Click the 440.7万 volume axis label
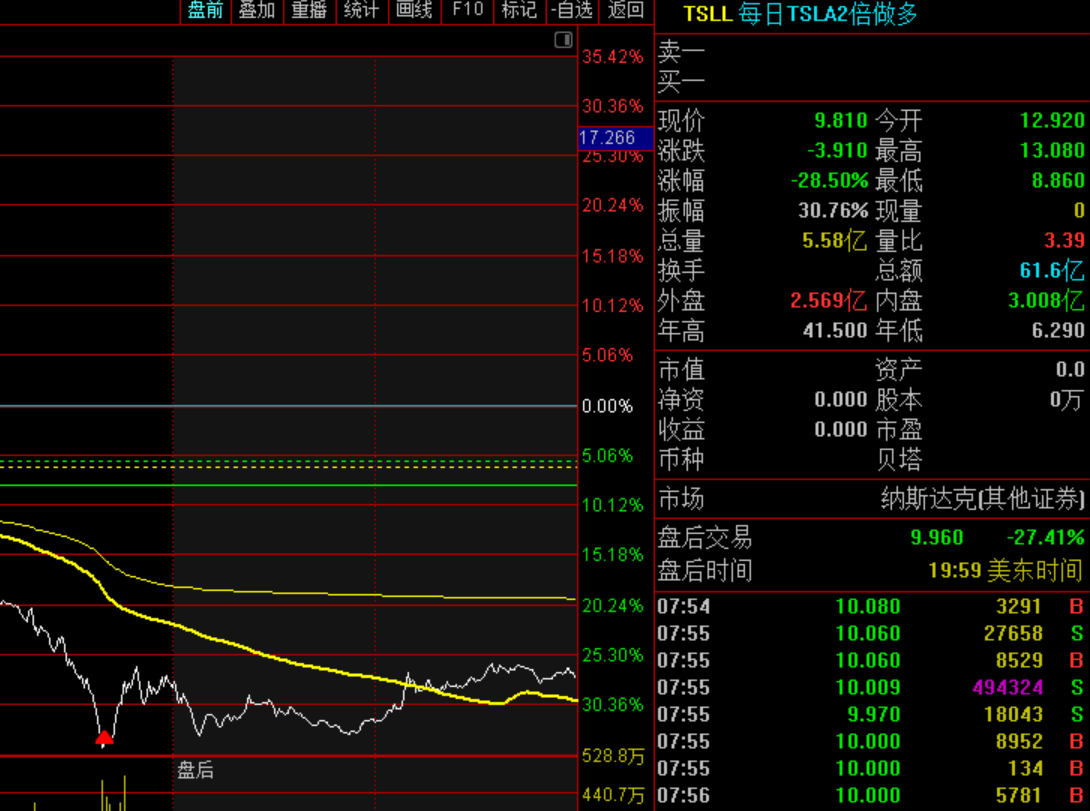The height and width of the screenshot is (811, 1090). tap(613, 794)
